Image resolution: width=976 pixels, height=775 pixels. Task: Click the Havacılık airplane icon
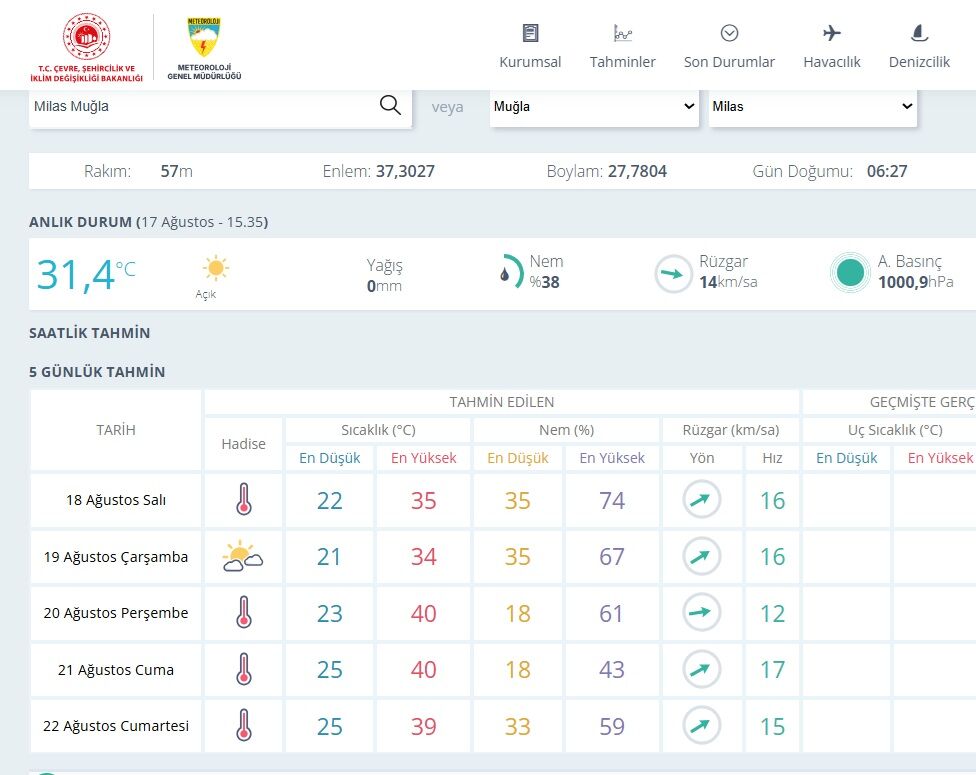point(832,33)
